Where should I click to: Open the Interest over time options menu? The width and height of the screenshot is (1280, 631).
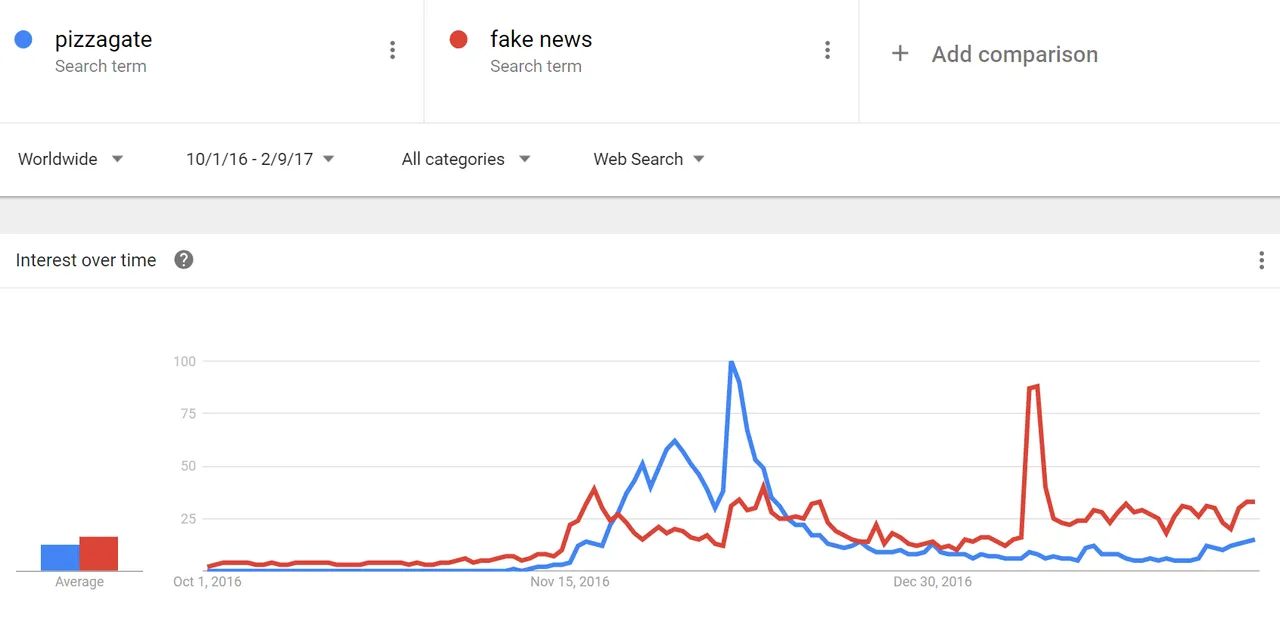point(1261,261)
